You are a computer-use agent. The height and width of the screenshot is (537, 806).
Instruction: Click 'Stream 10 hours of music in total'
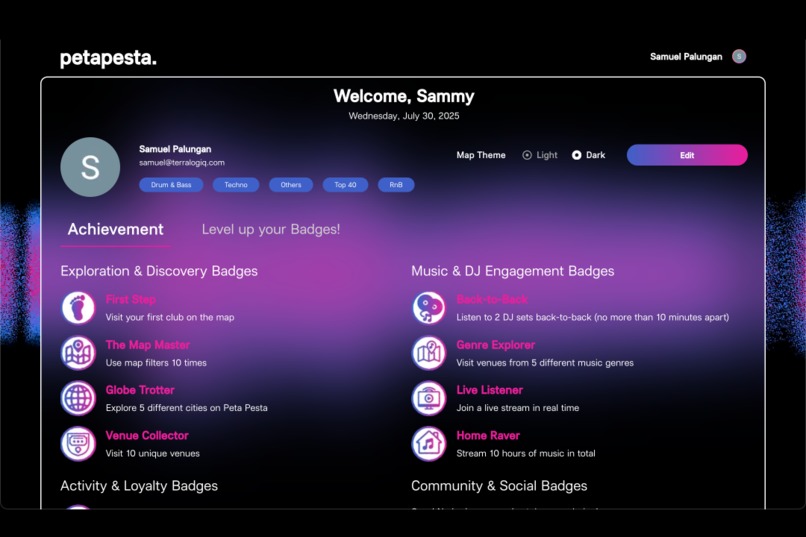526,453
